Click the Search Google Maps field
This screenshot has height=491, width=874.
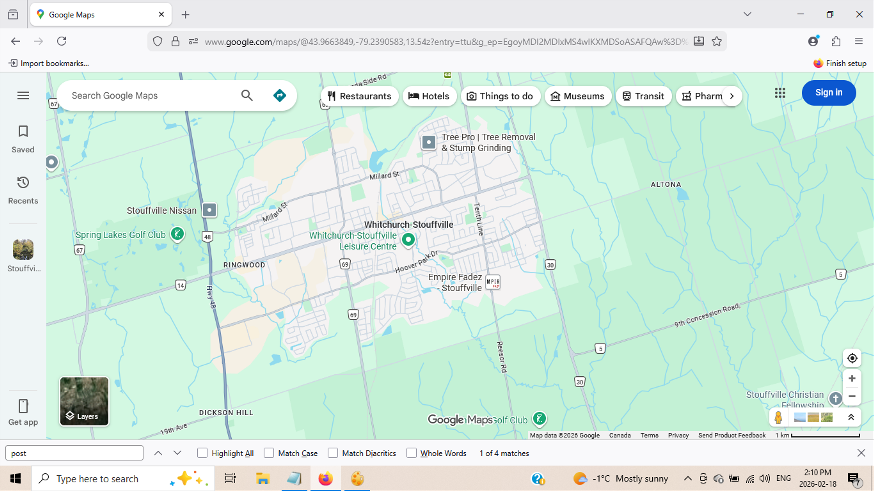point(150,96)
